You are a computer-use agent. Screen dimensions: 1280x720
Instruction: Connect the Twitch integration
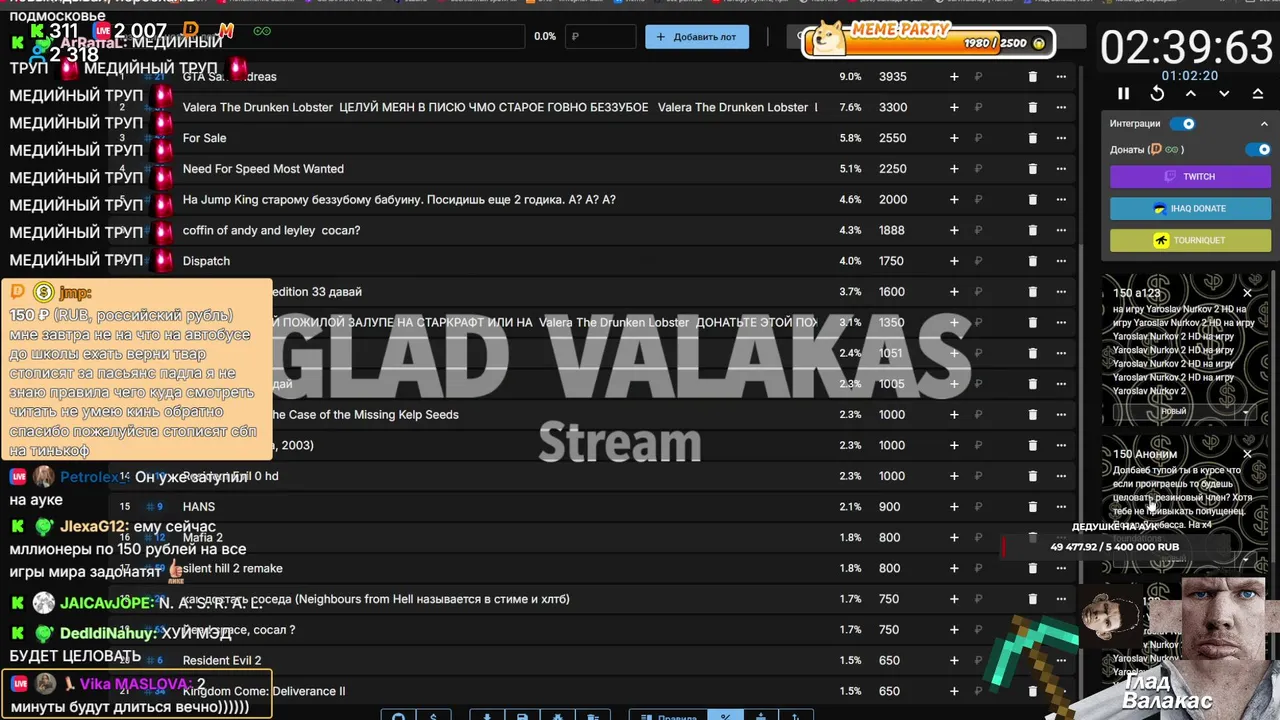point(1190,176)
